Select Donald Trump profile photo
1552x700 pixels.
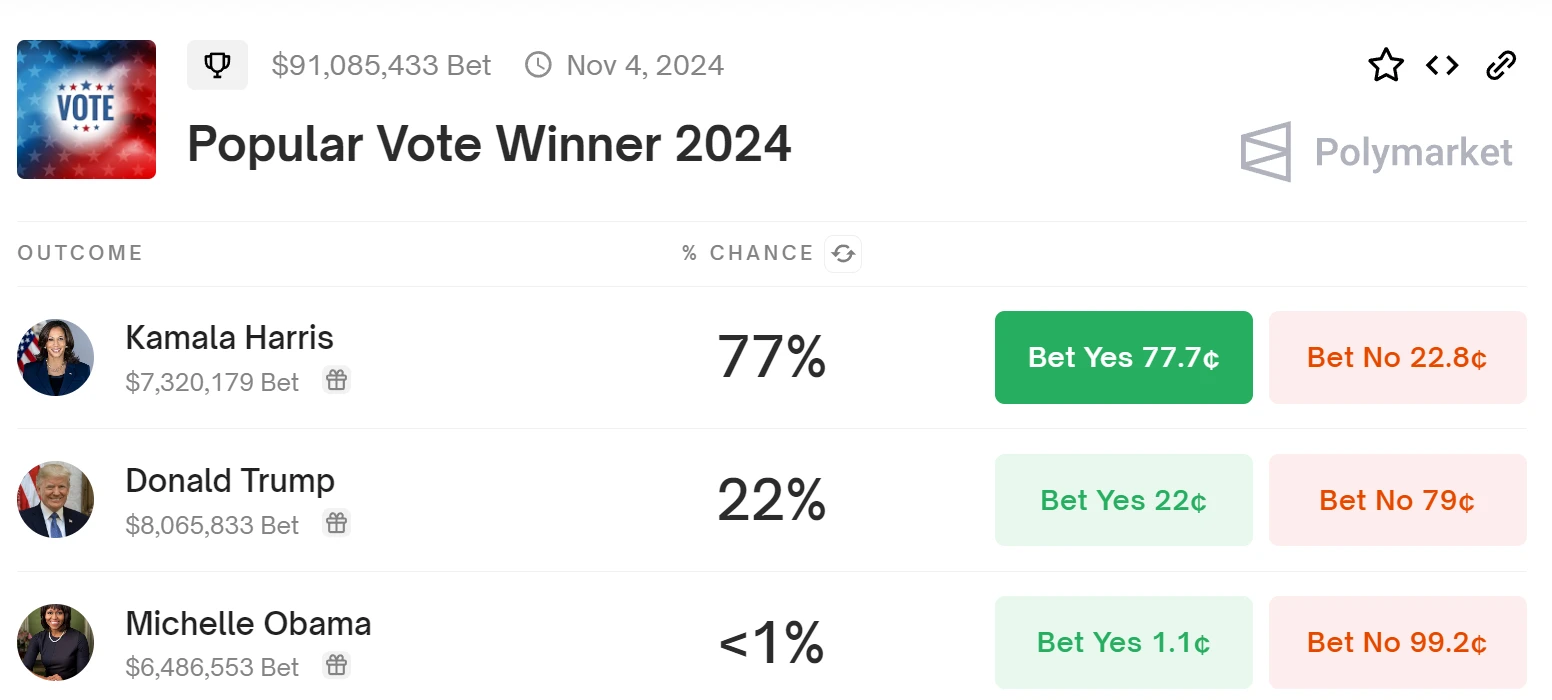56,500
